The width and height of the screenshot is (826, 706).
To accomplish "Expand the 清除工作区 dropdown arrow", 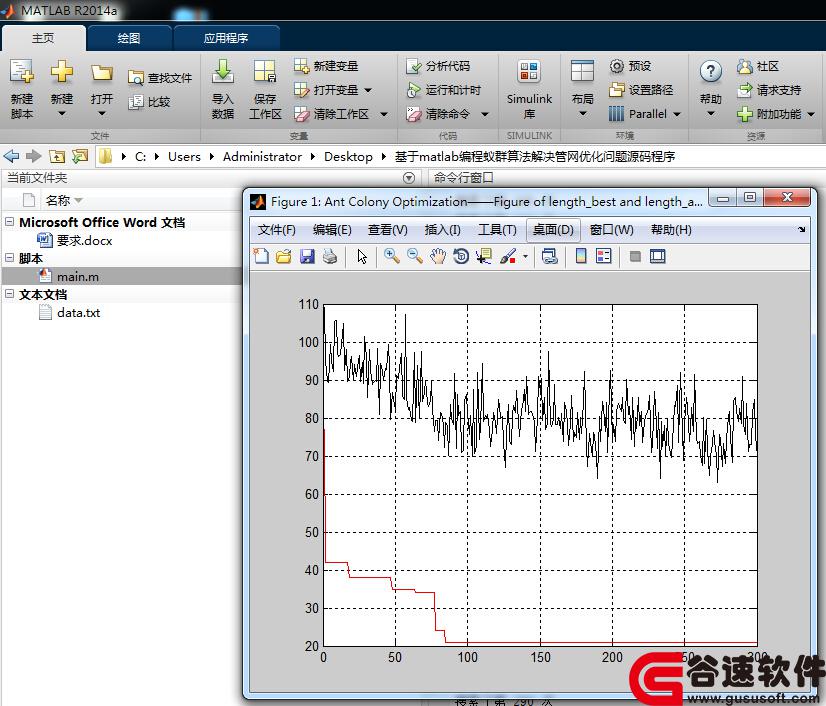I will pos(384,114).
